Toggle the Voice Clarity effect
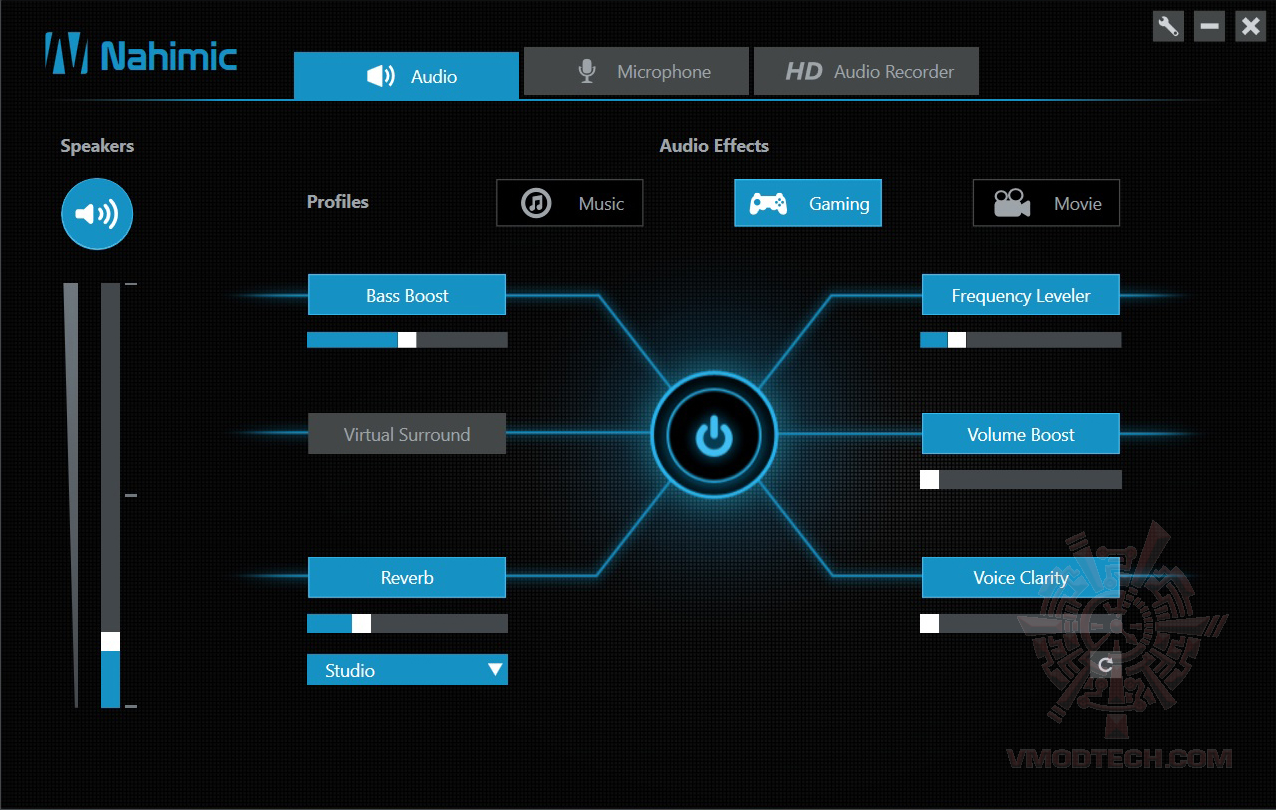 [1020, 577]
